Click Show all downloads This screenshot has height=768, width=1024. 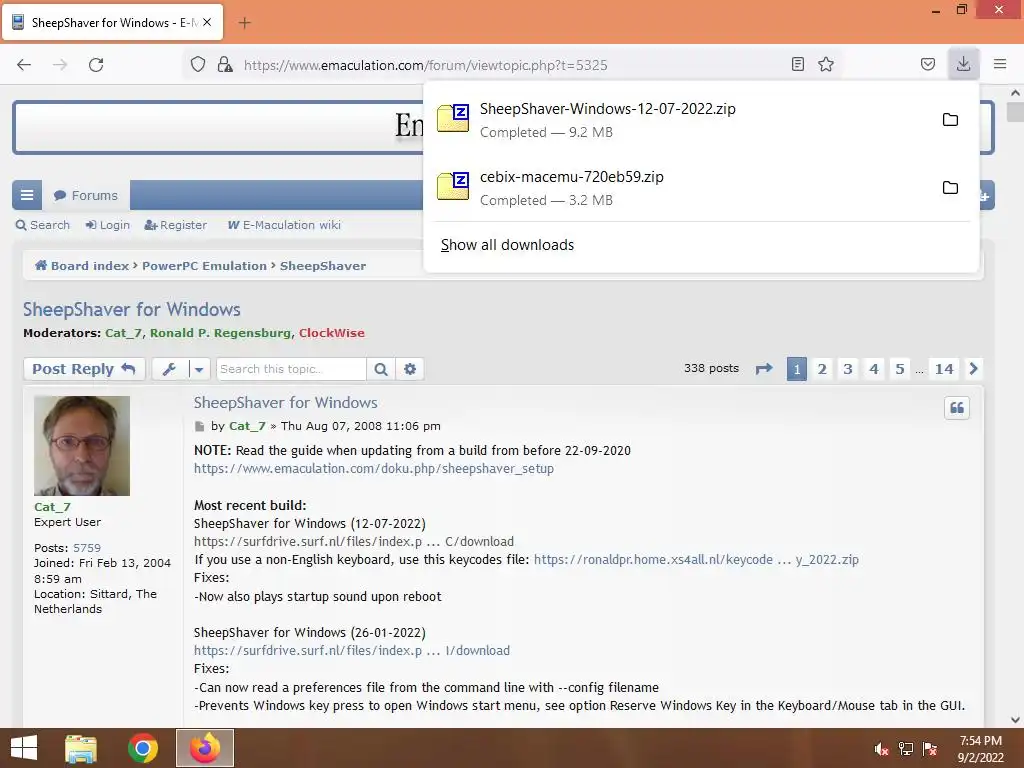tap(507, 245)
